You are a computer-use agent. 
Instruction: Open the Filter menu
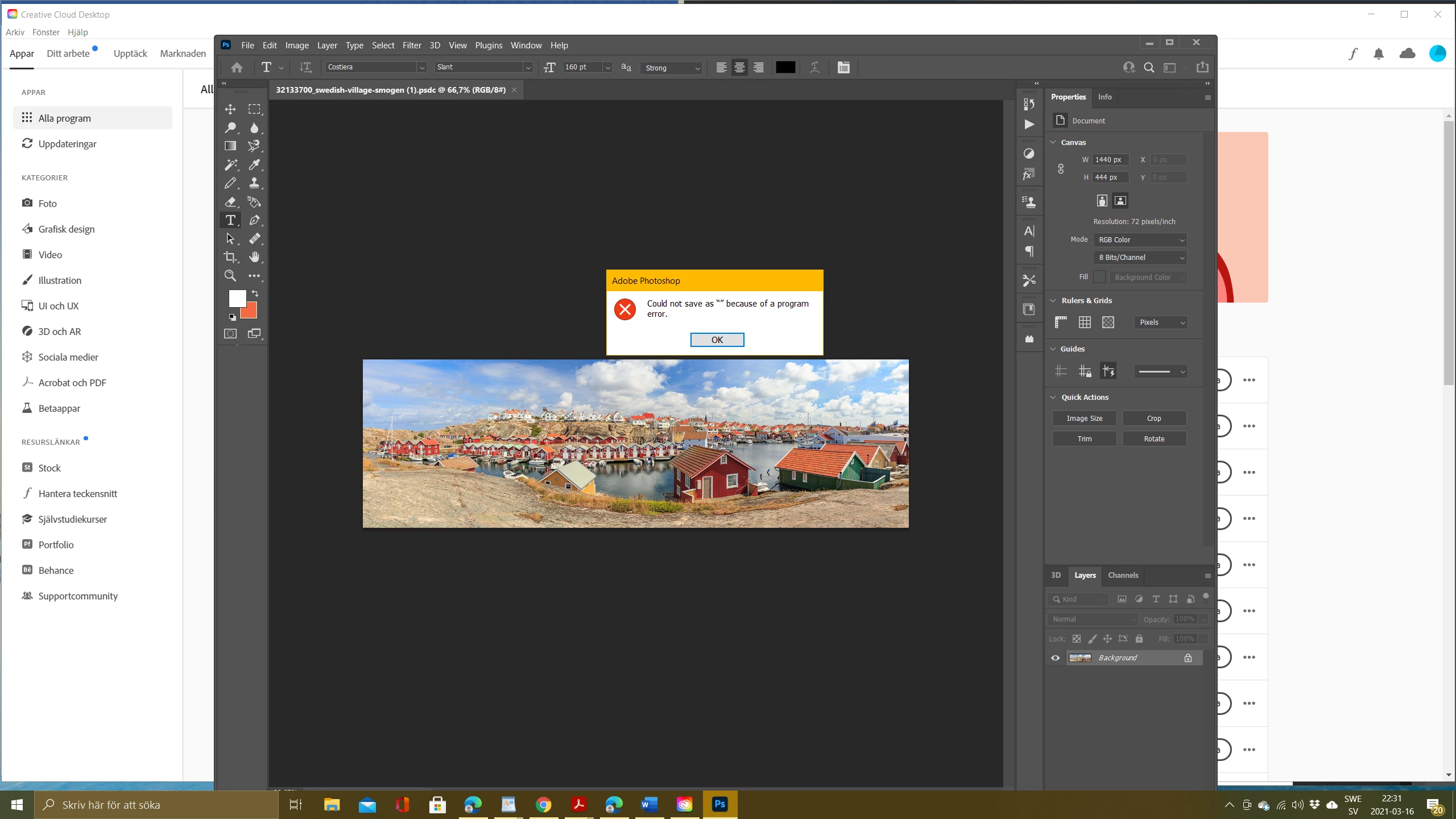[412, 45]
